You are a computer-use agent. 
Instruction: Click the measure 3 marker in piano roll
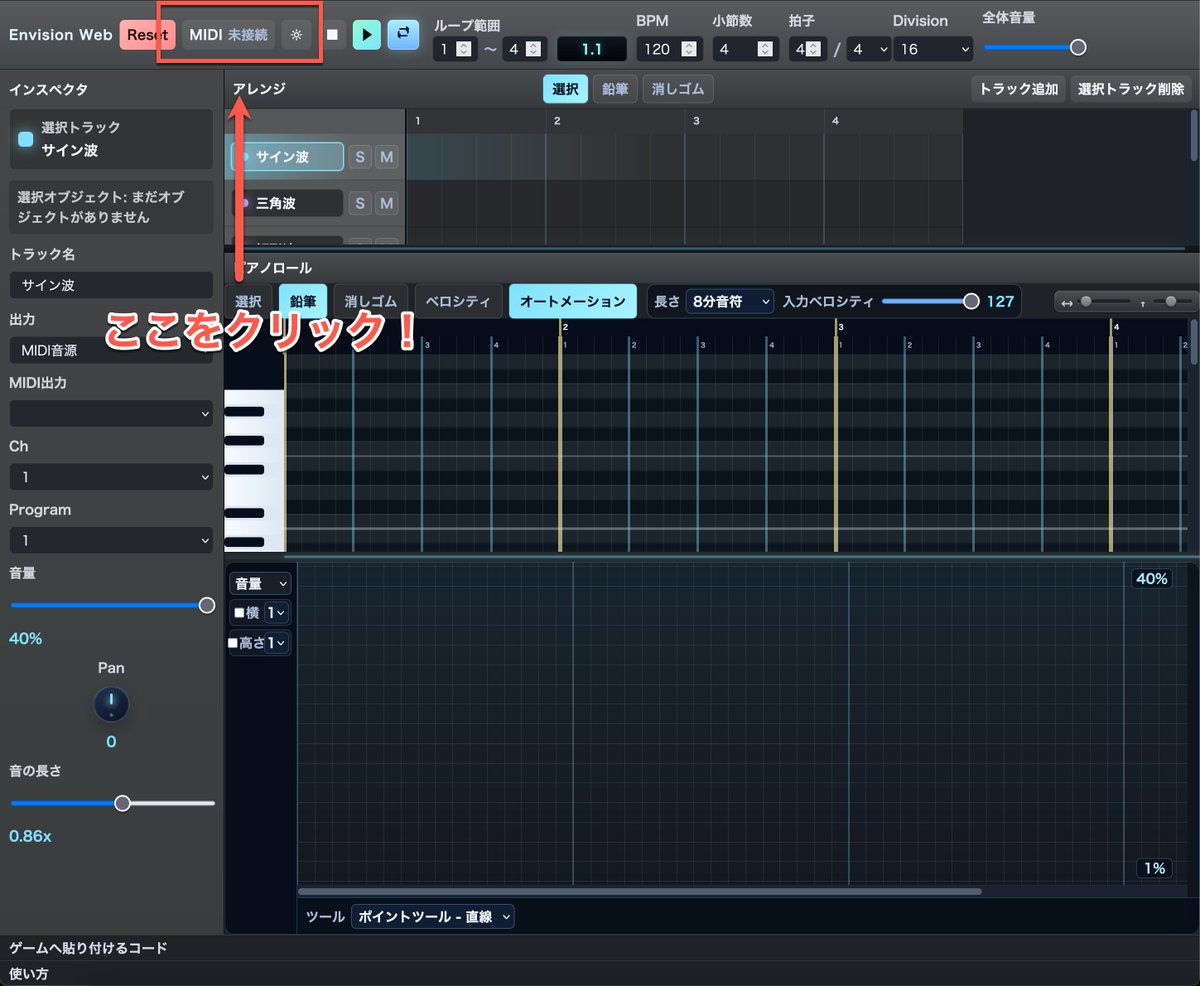click(x=841, y=327)
